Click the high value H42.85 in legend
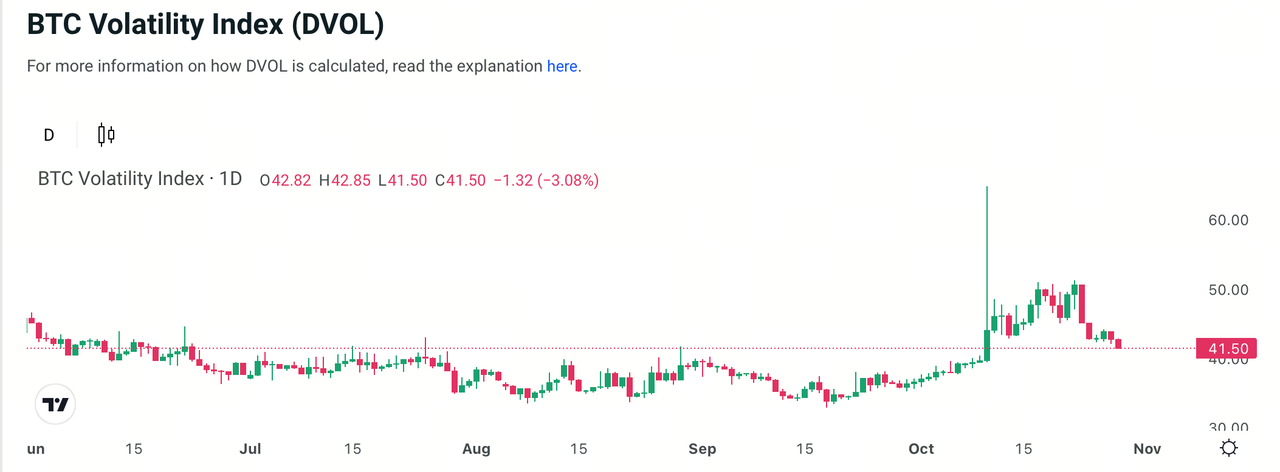1280x472 pixels. point(345,181)
